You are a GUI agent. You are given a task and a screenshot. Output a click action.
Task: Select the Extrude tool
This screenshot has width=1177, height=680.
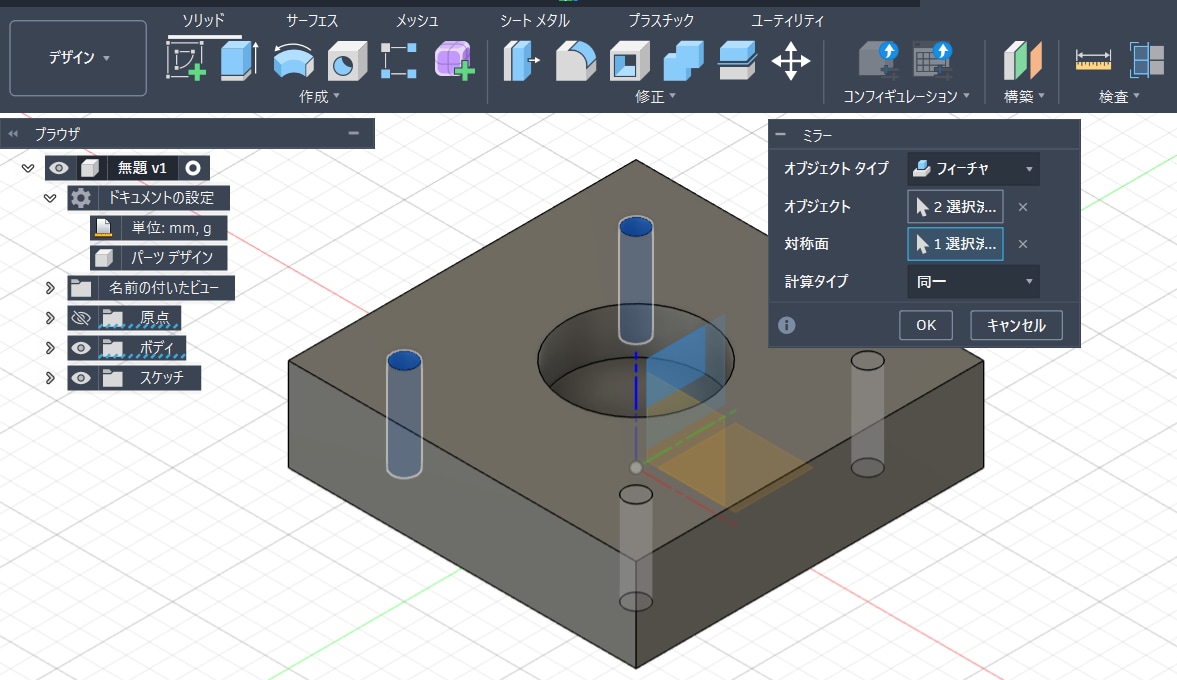click(239, 60)
